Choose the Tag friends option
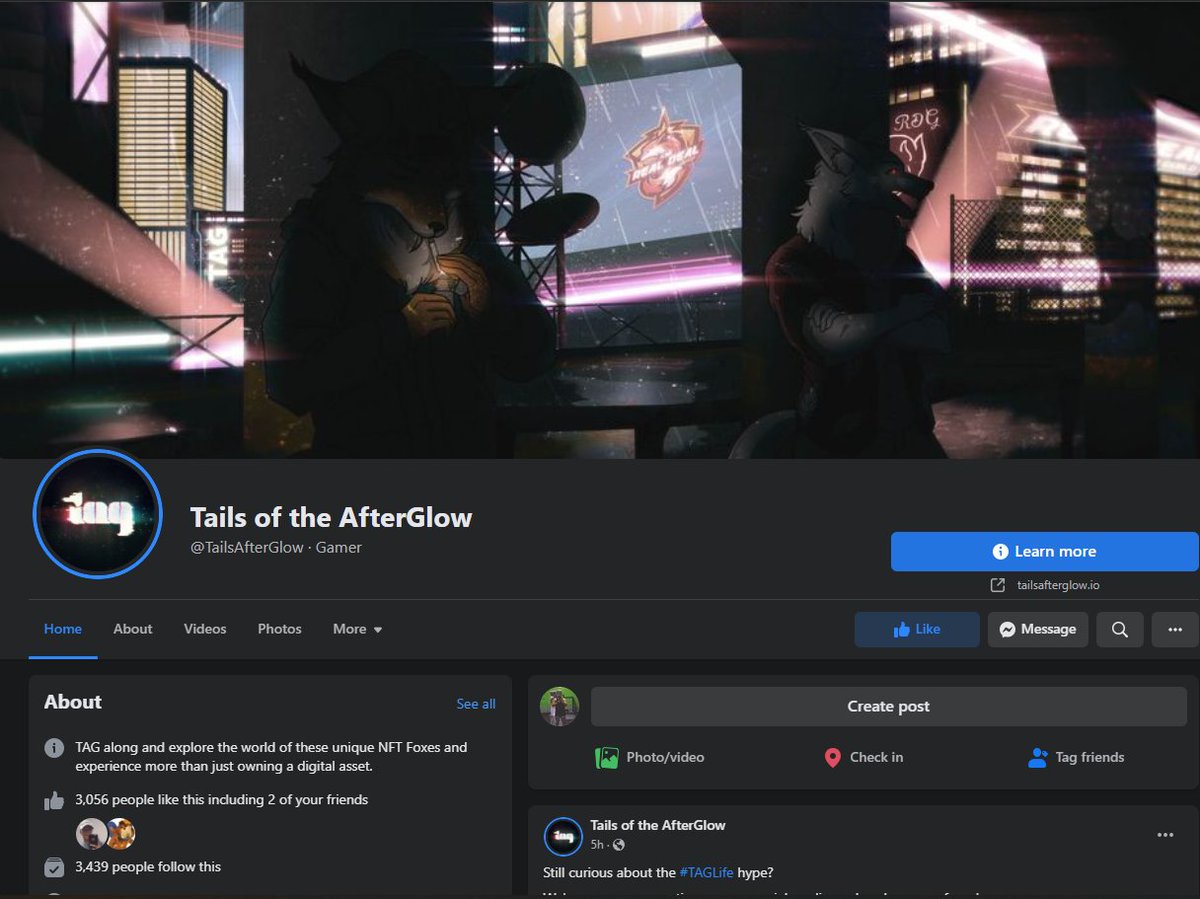This screenshot has height=899, width=1200. (1076, 757)
